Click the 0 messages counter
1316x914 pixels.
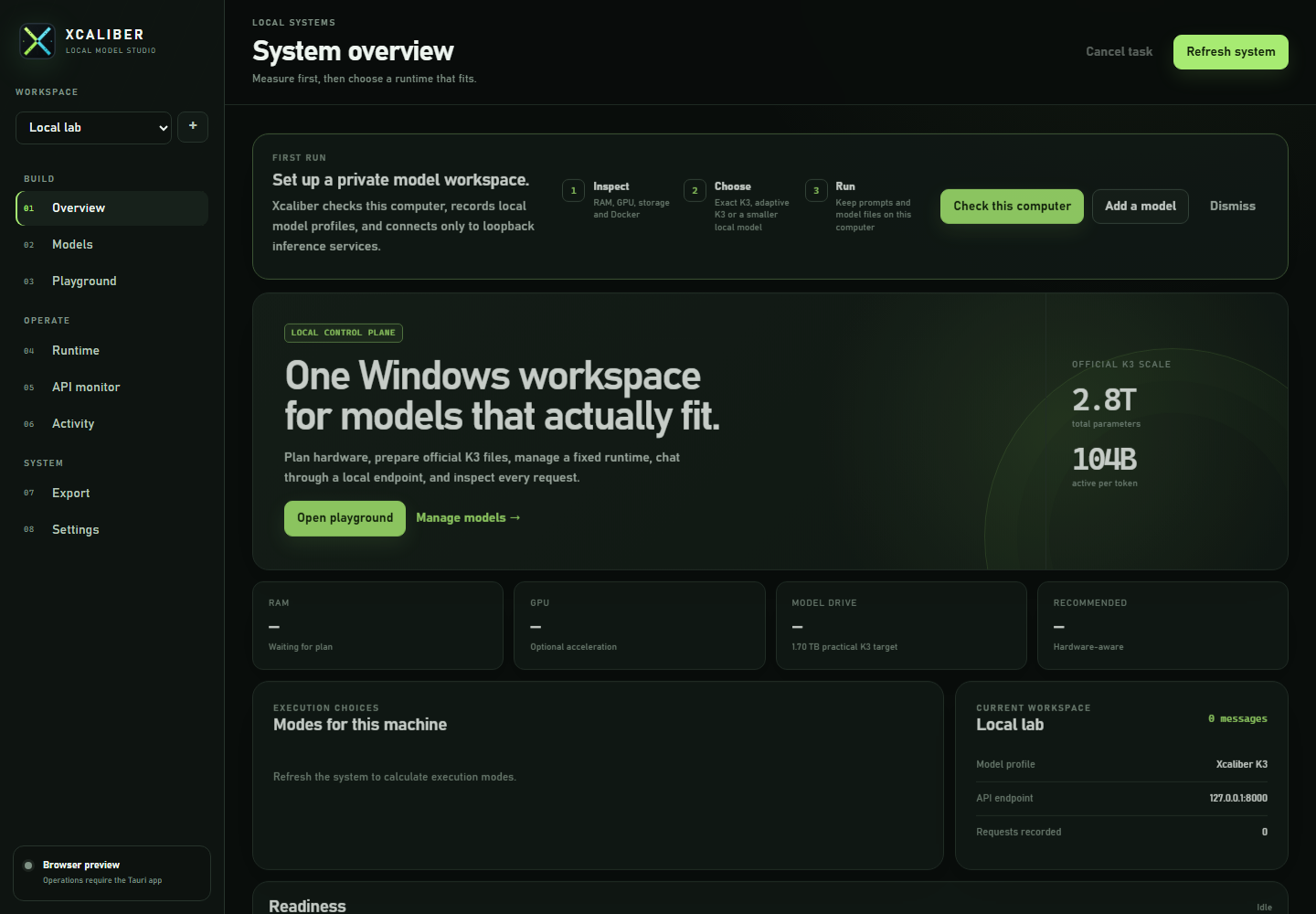1237,719
